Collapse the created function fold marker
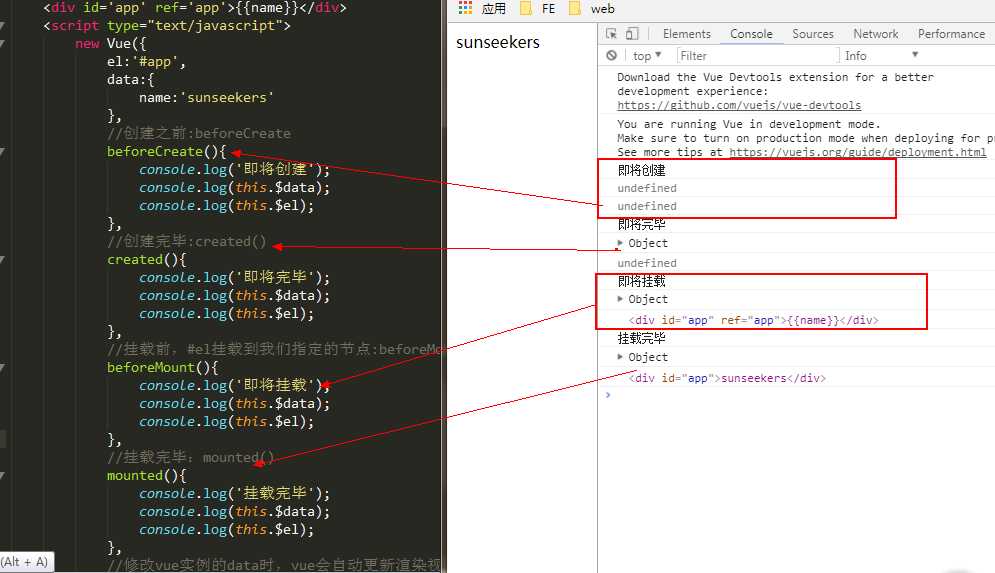 click(x=3, y=260)
